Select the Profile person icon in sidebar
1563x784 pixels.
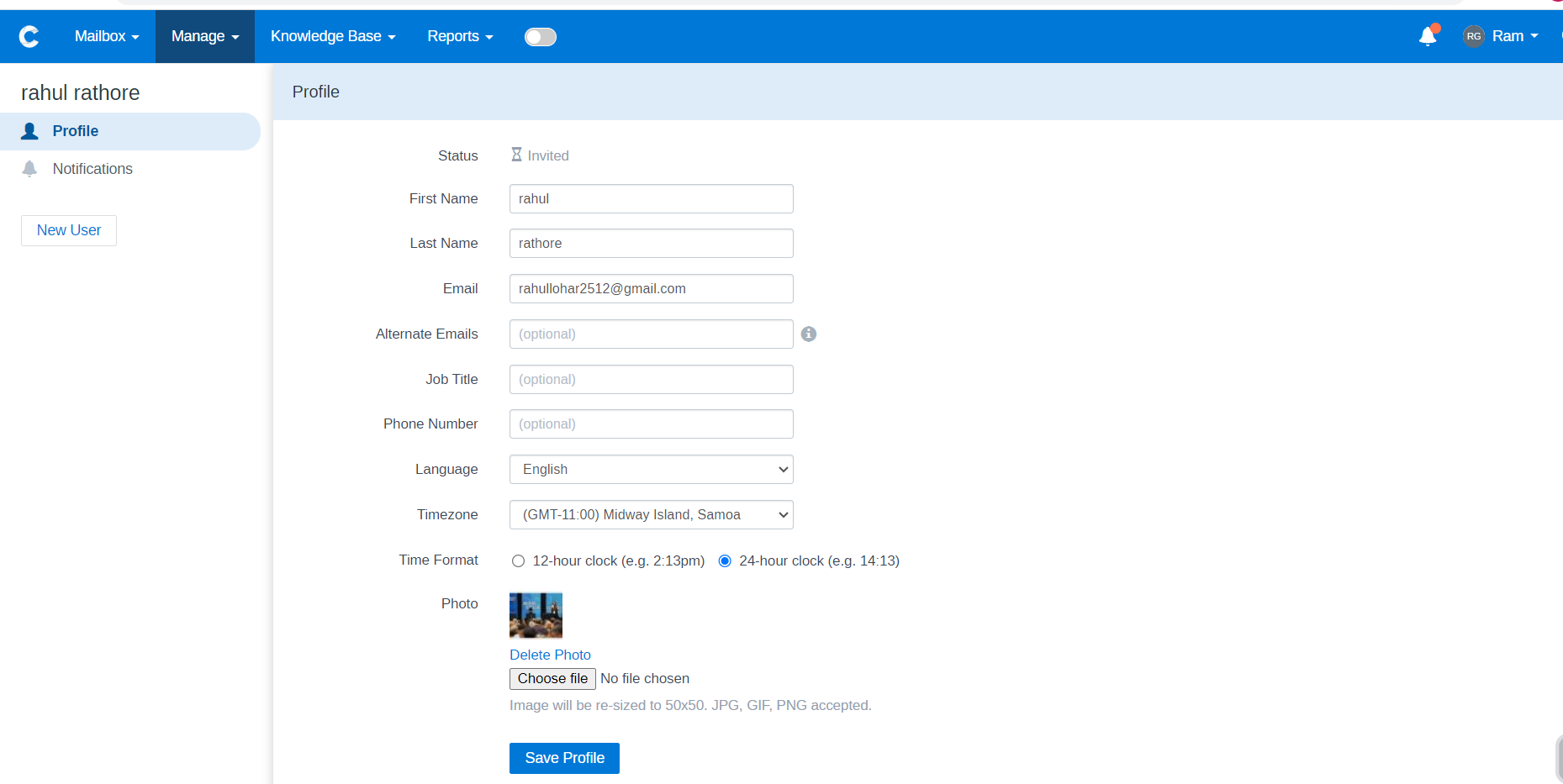click(29, 131)
